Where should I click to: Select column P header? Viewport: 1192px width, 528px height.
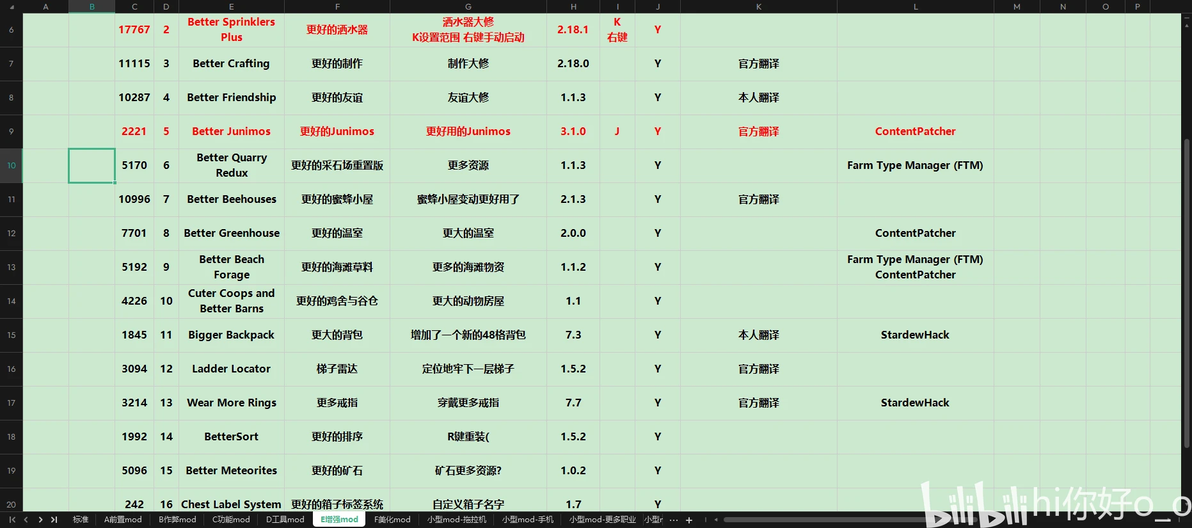click(1137, 6)
